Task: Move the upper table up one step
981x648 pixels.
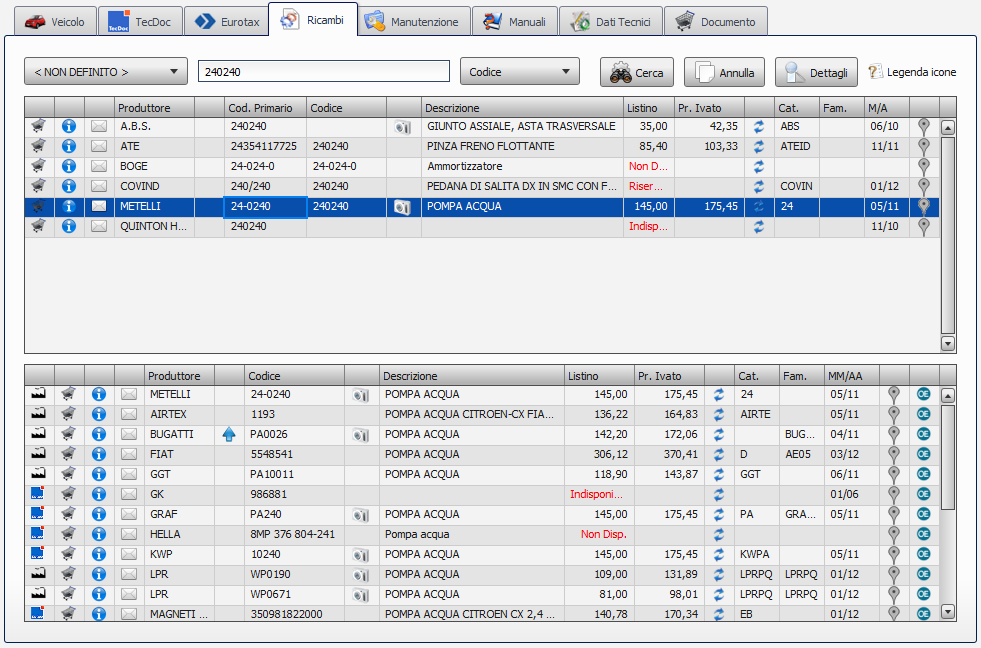Action: pyautogui.click(x=948, y=128)
